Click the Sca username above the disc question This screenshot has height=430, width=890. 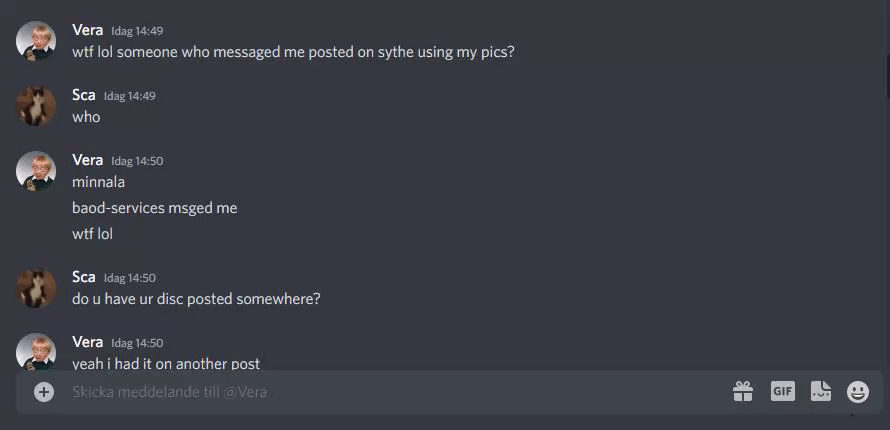84,277
